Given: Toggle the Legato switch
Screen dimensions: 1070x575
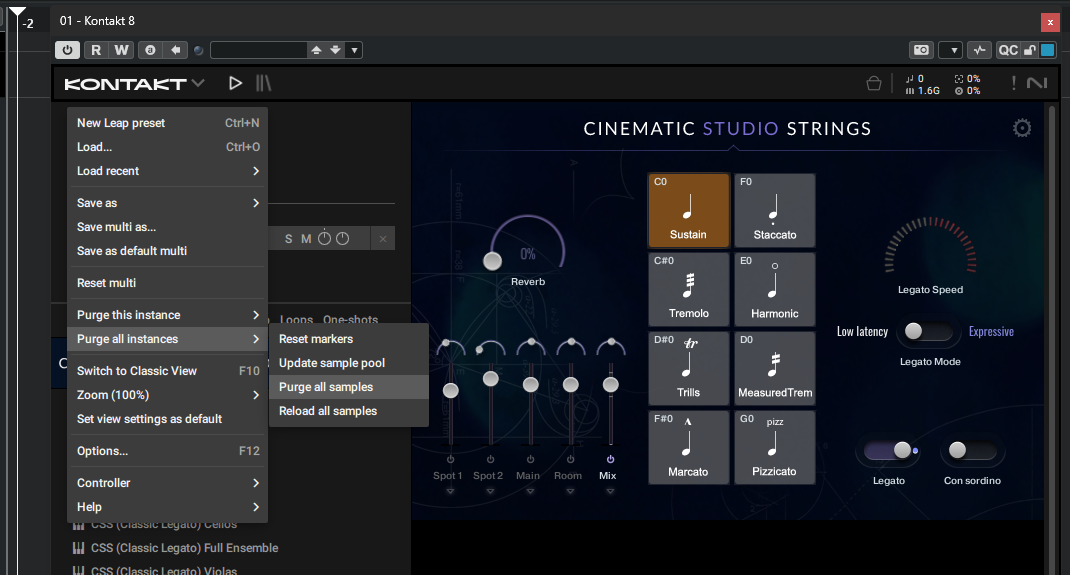Looking at the screenshot, I should click(888, 451).
